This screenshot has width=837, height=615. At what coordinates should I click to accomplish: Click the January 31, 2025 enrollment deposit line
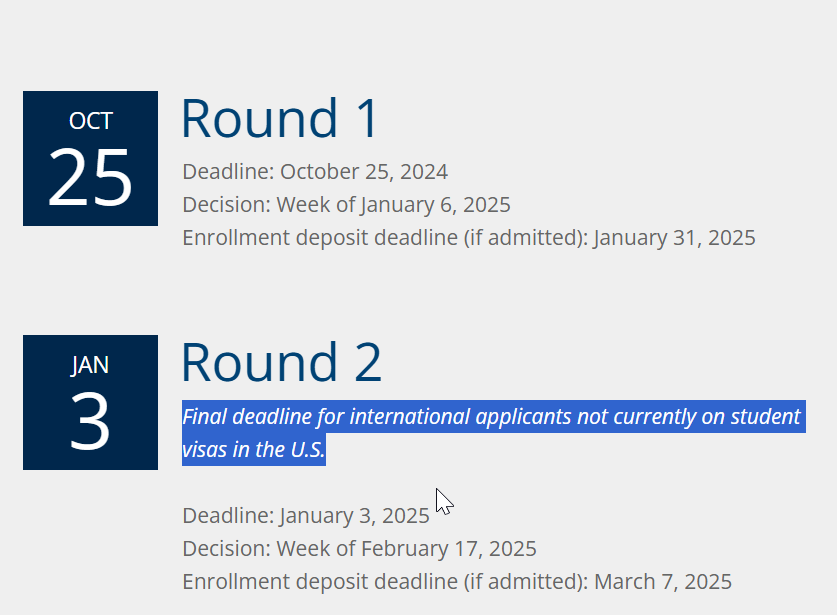pos(469,238)
